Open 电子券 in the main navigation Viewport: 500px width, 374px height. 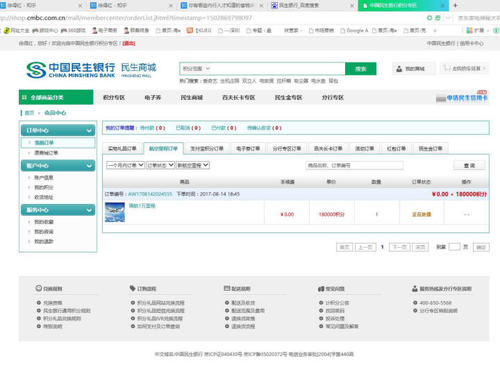[x=153, y=97]
